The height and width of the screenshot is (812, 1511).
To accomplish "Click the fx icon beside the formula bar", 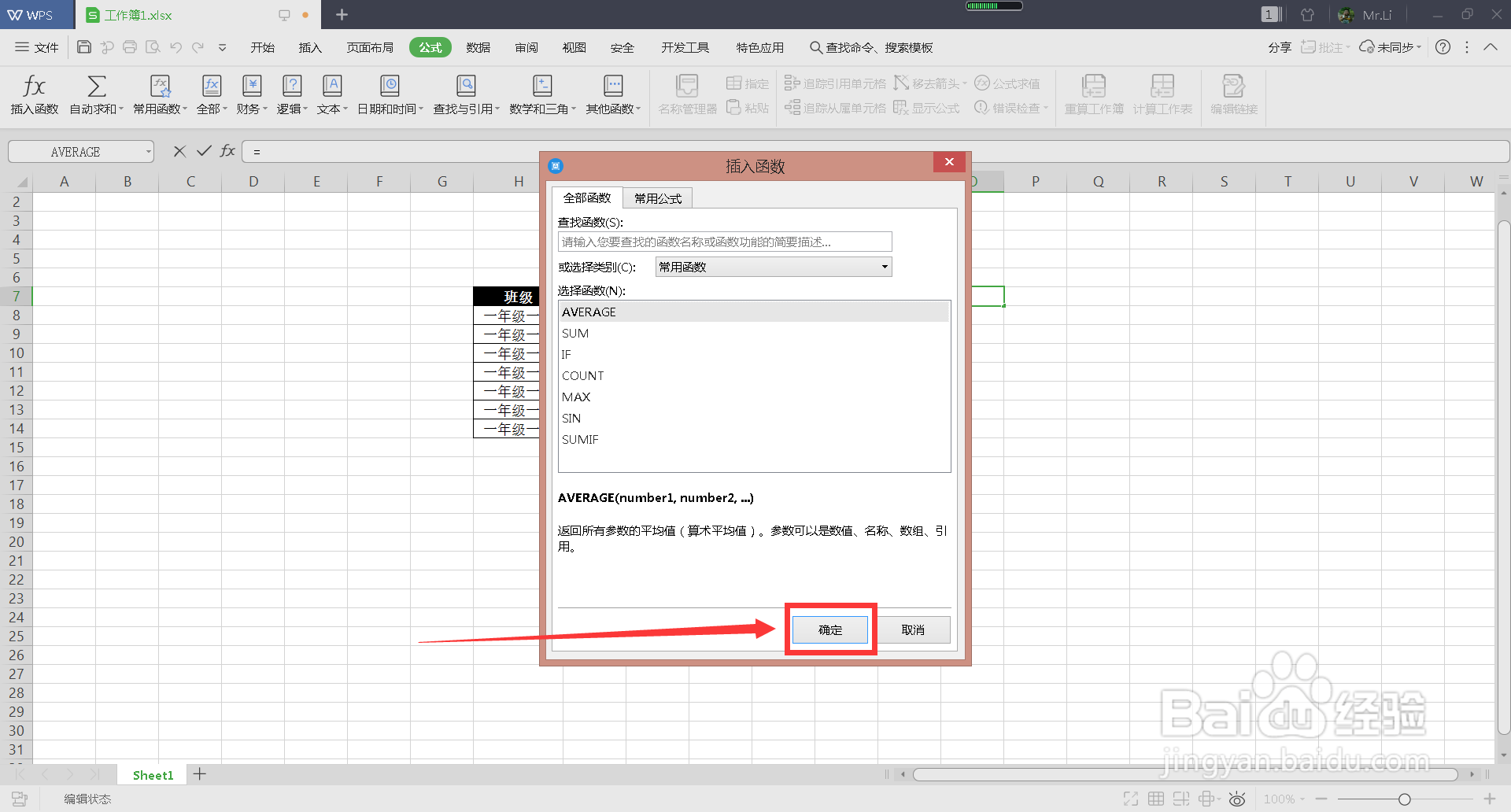I will click(x=227, y=151).
